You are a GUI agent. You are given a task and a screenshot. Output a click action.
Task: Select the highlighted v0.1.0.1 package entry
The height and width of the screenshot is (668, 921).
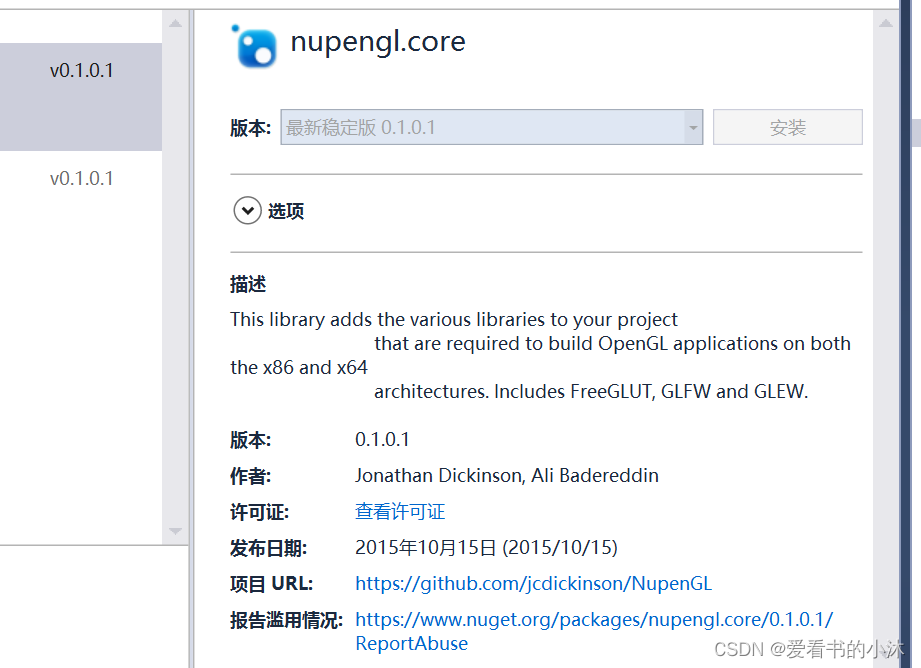[x=81, y=96]
